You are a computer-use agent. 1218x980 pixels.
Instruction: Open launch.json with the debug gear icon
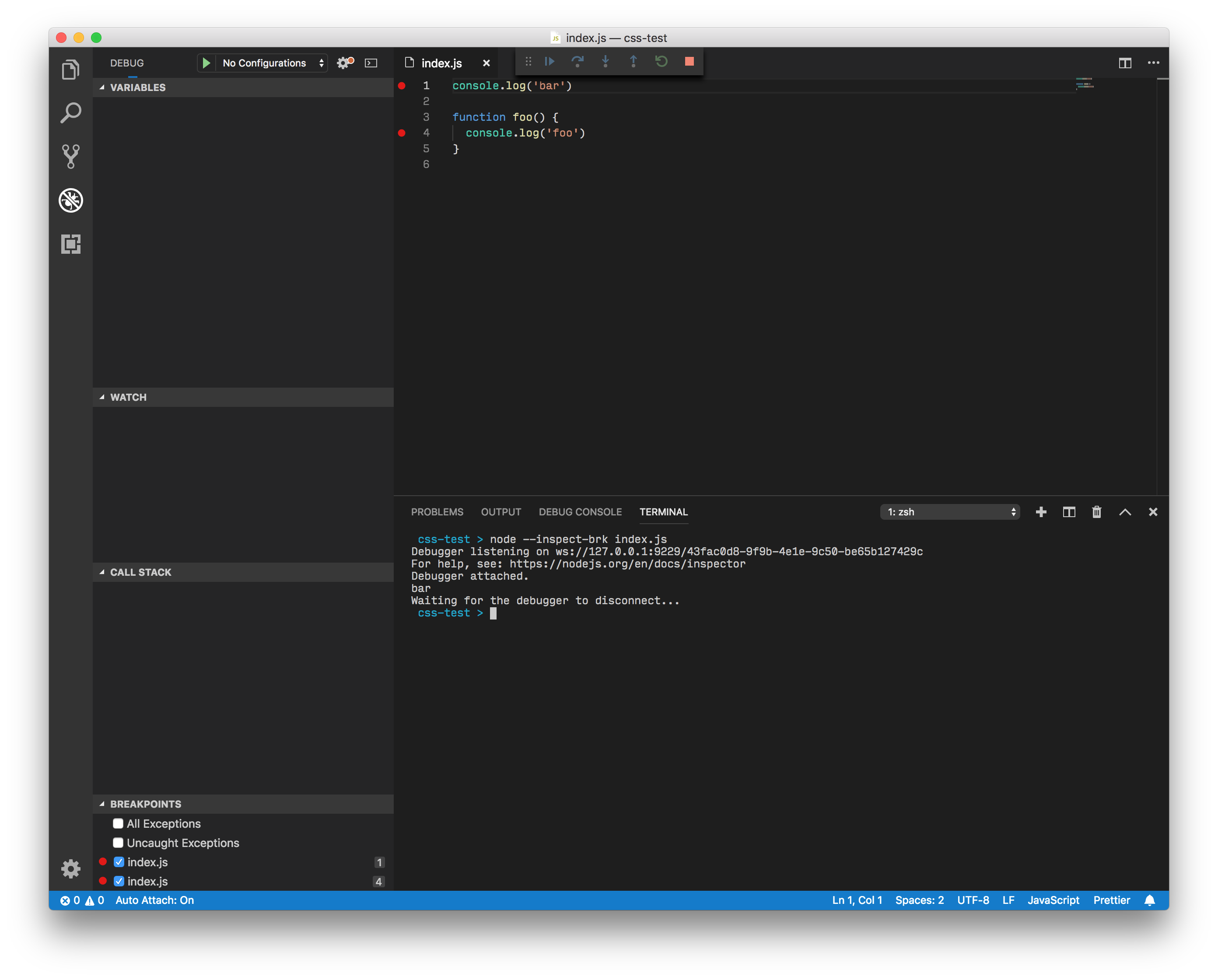[345, 63]
